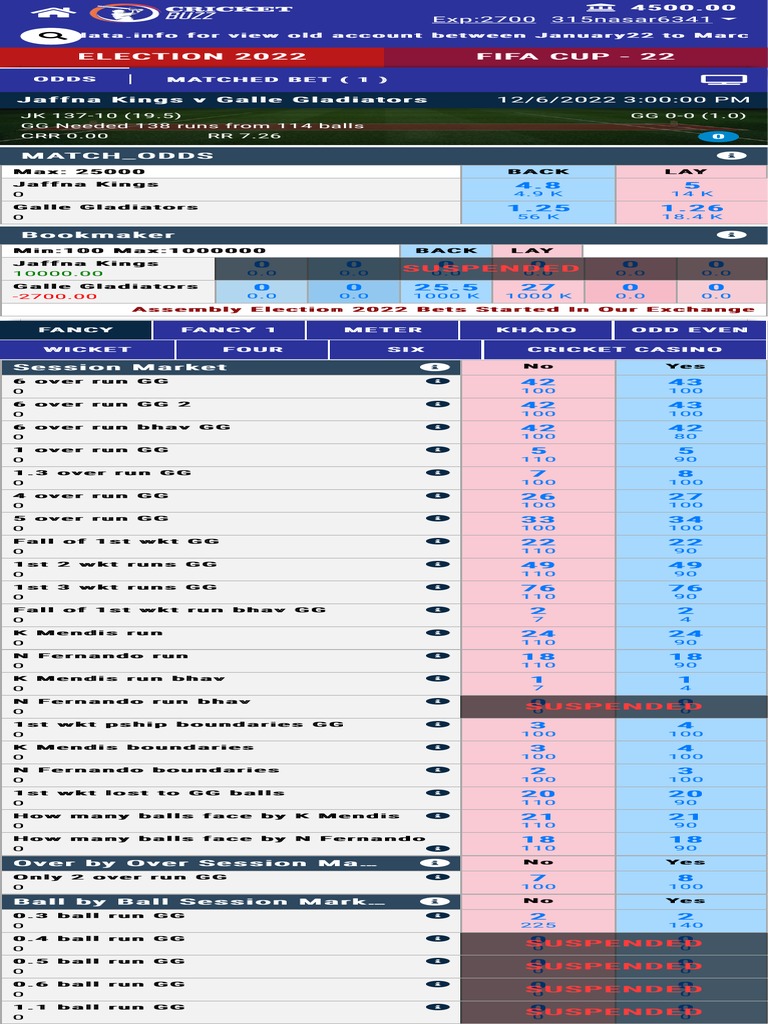Screen dimensions: 768x1024
Task: Select the FANCY 1 market tab
Action: 229,330
